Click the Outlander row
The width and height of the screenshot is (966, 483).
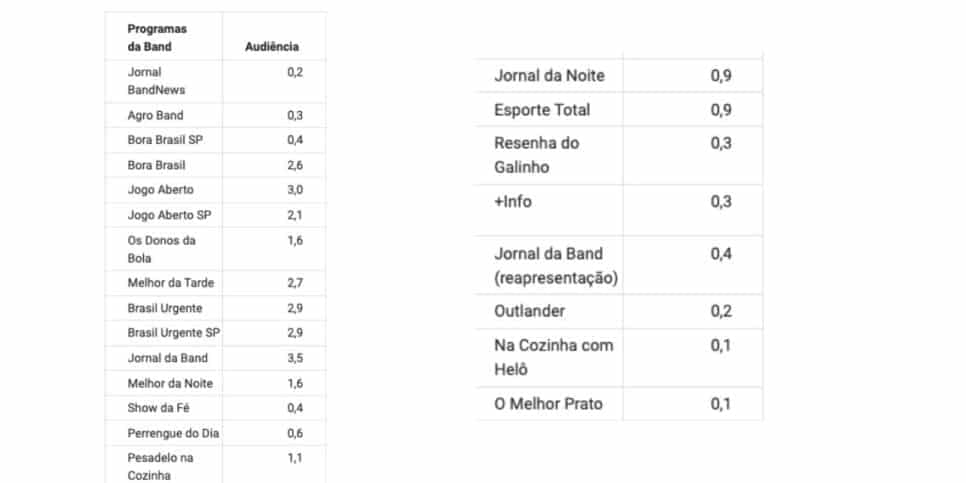619,312
